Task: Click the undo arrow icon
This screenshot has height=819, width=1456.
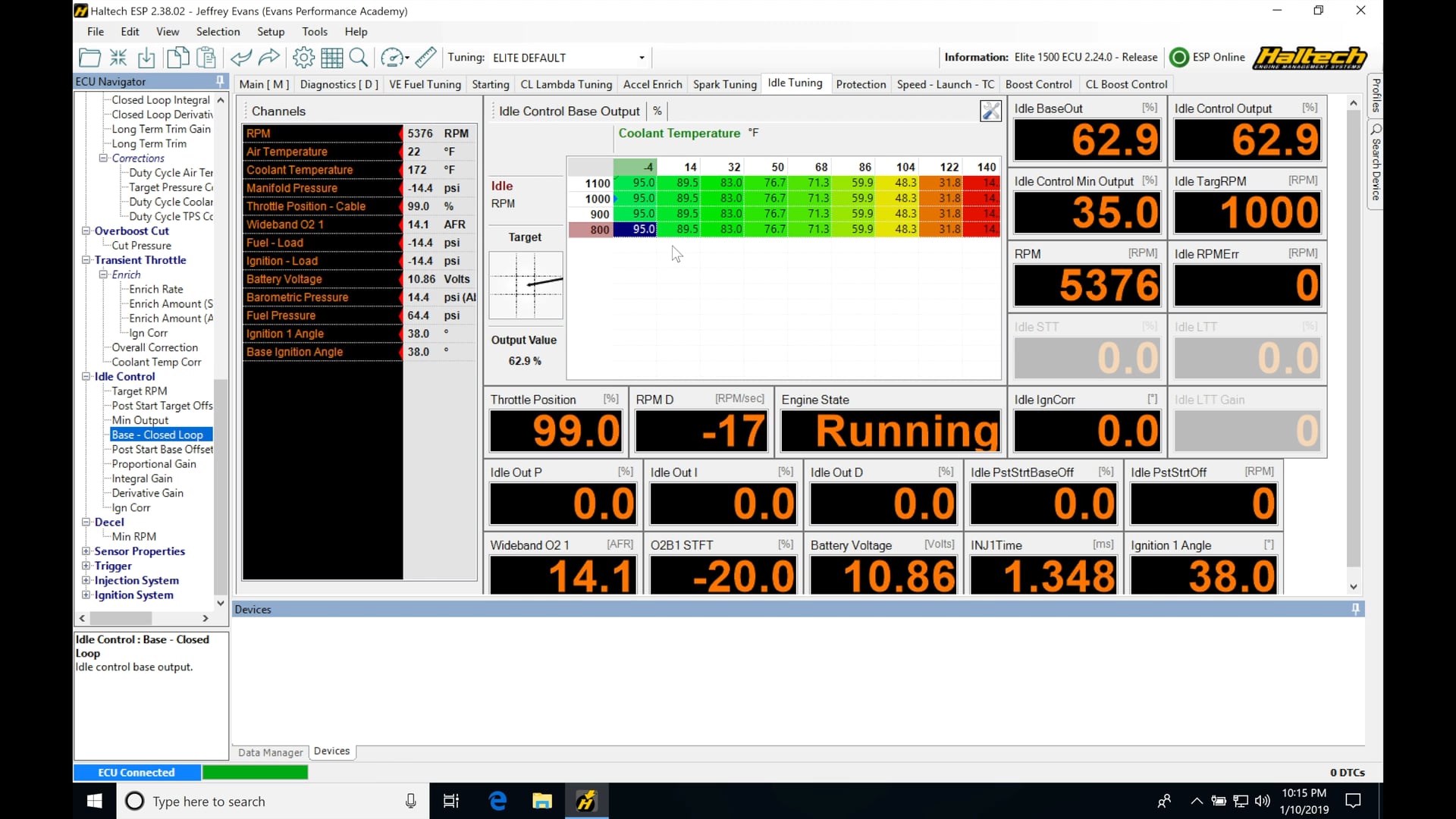Action: coord(241,58)
